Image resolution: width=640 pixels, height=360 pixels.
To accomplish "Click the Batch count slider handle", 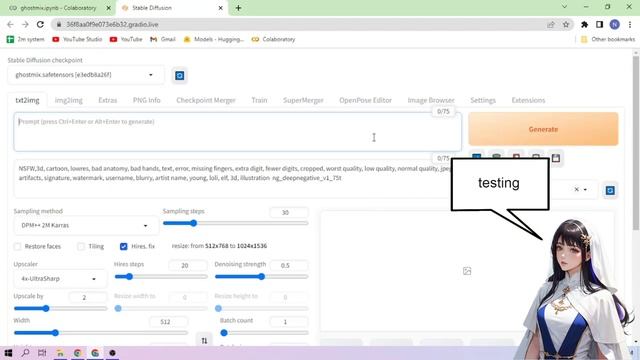I will click(224, 333).
